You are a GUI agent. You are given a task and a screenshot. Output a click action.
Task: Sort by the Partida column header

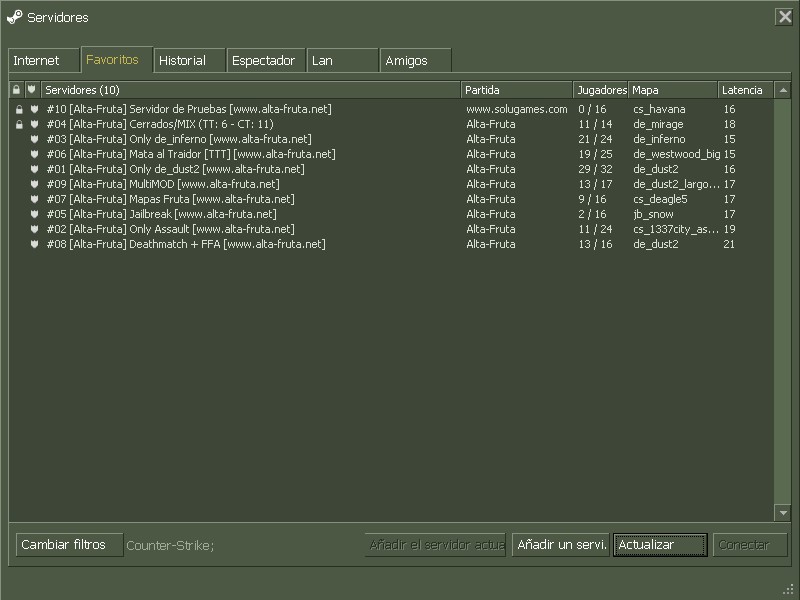point(516,90)
